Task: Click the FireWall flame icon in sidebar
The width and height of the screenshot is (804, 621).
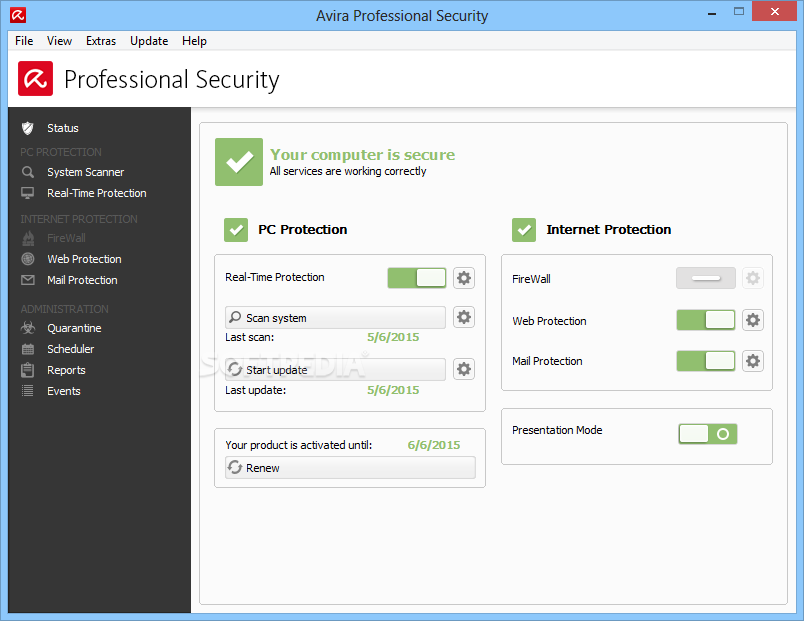Action: pos(28,238)
